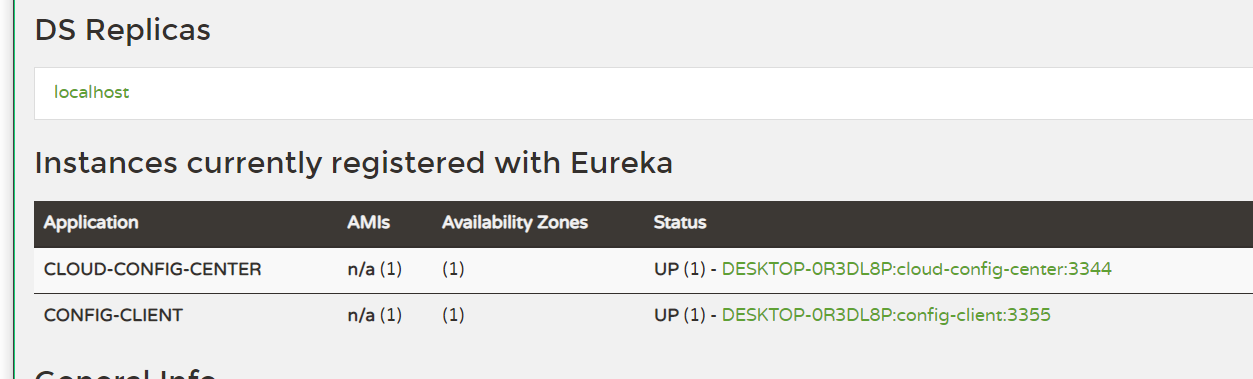Image resolution: width=1253 pixels, height=379 pixels.
Task: Click availability zone count for CLOUD-CONFIG-CENTER
Action: click(x=453, y=269)
